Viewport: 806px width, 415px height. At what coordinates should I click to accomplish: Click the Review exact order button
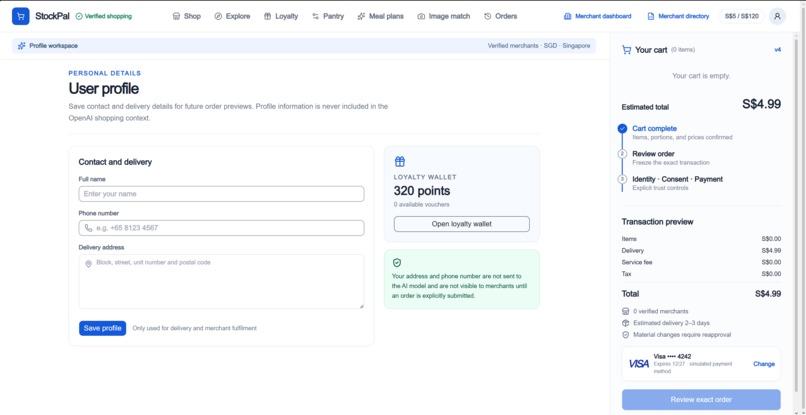pyautogui.click(x=701, y=400)
